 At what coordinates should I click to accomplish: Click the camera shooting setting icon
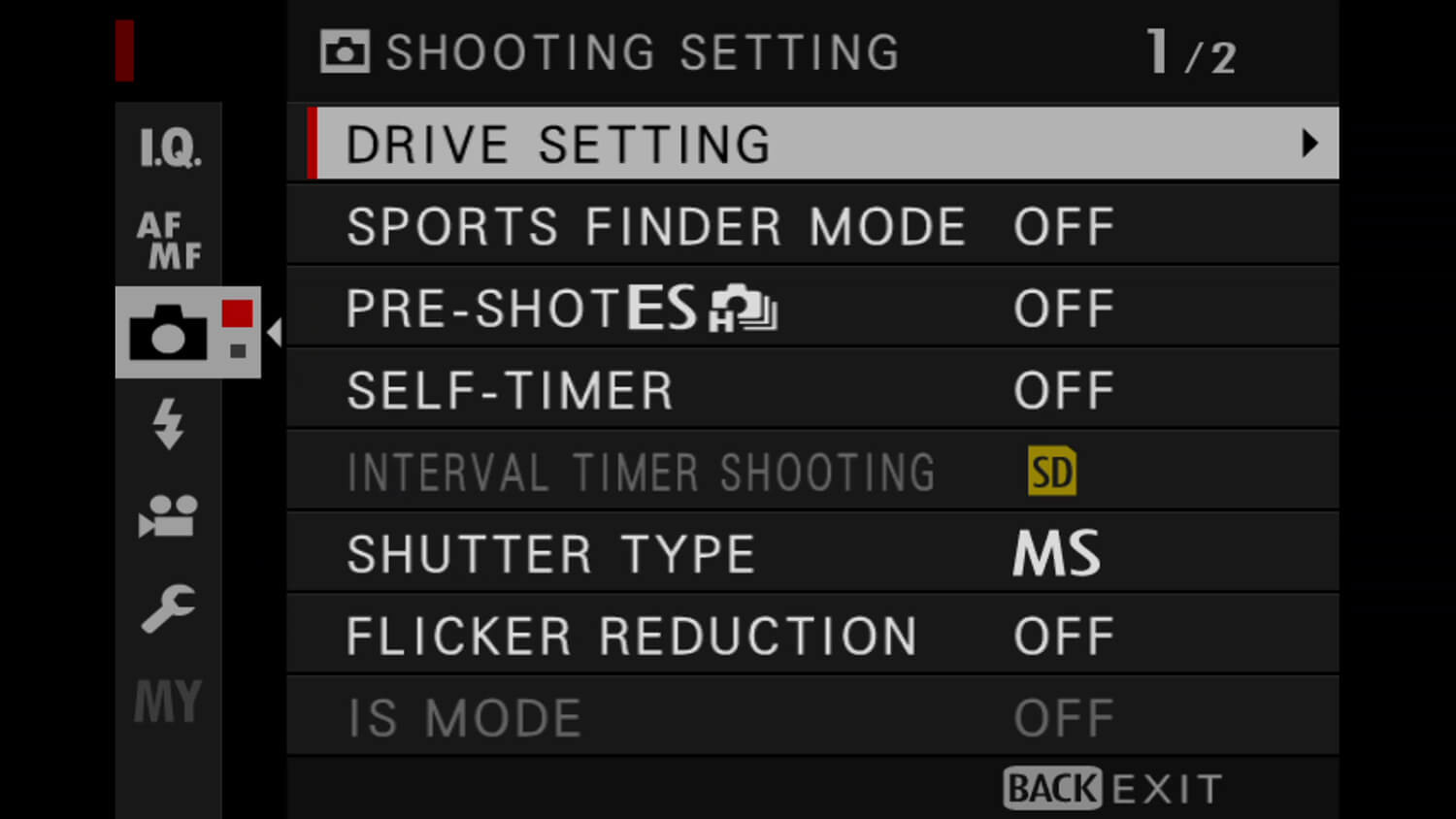coord(169,333)
